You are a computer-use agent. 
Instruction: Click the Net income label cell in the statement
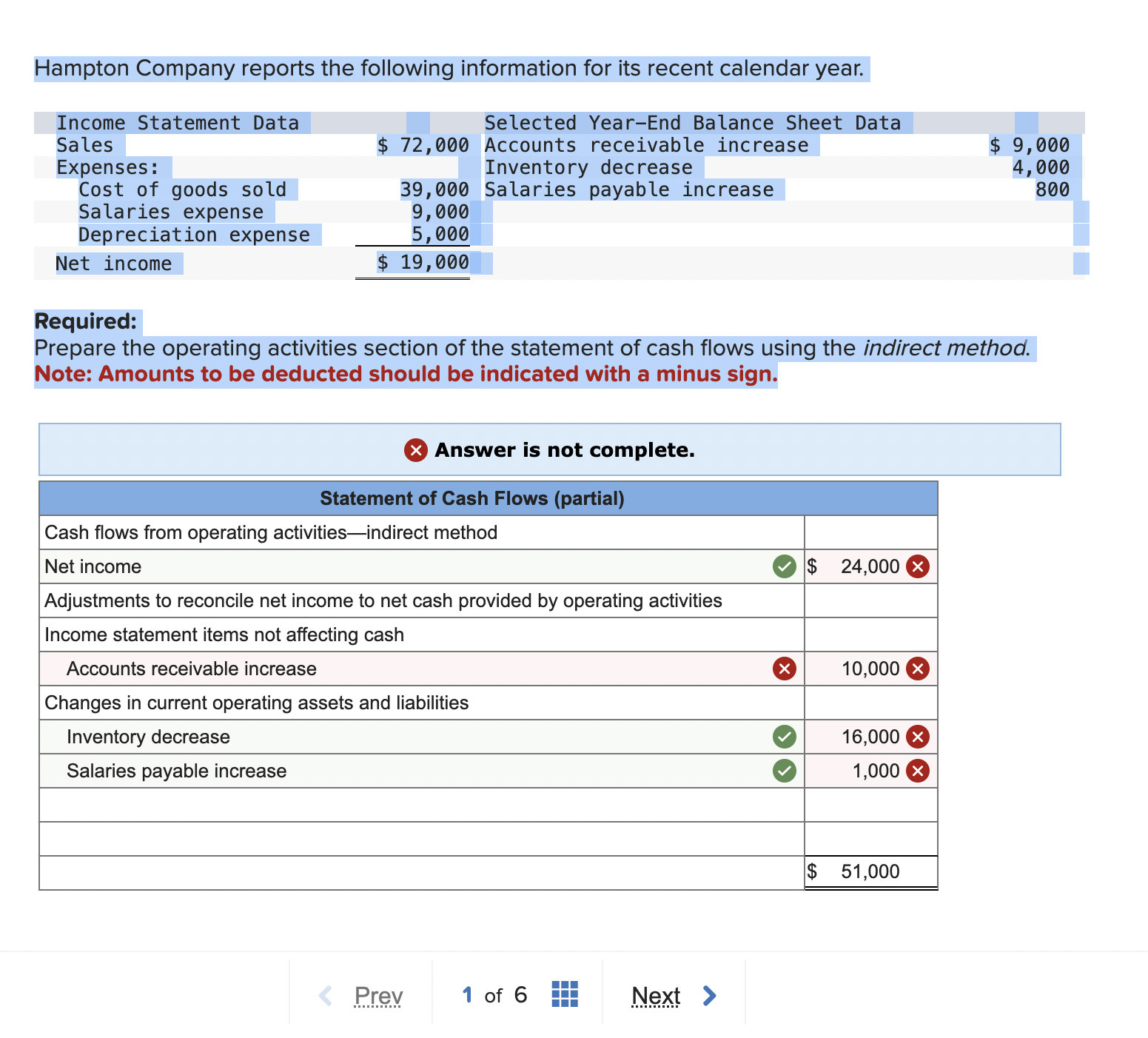(x=422, y=566)
